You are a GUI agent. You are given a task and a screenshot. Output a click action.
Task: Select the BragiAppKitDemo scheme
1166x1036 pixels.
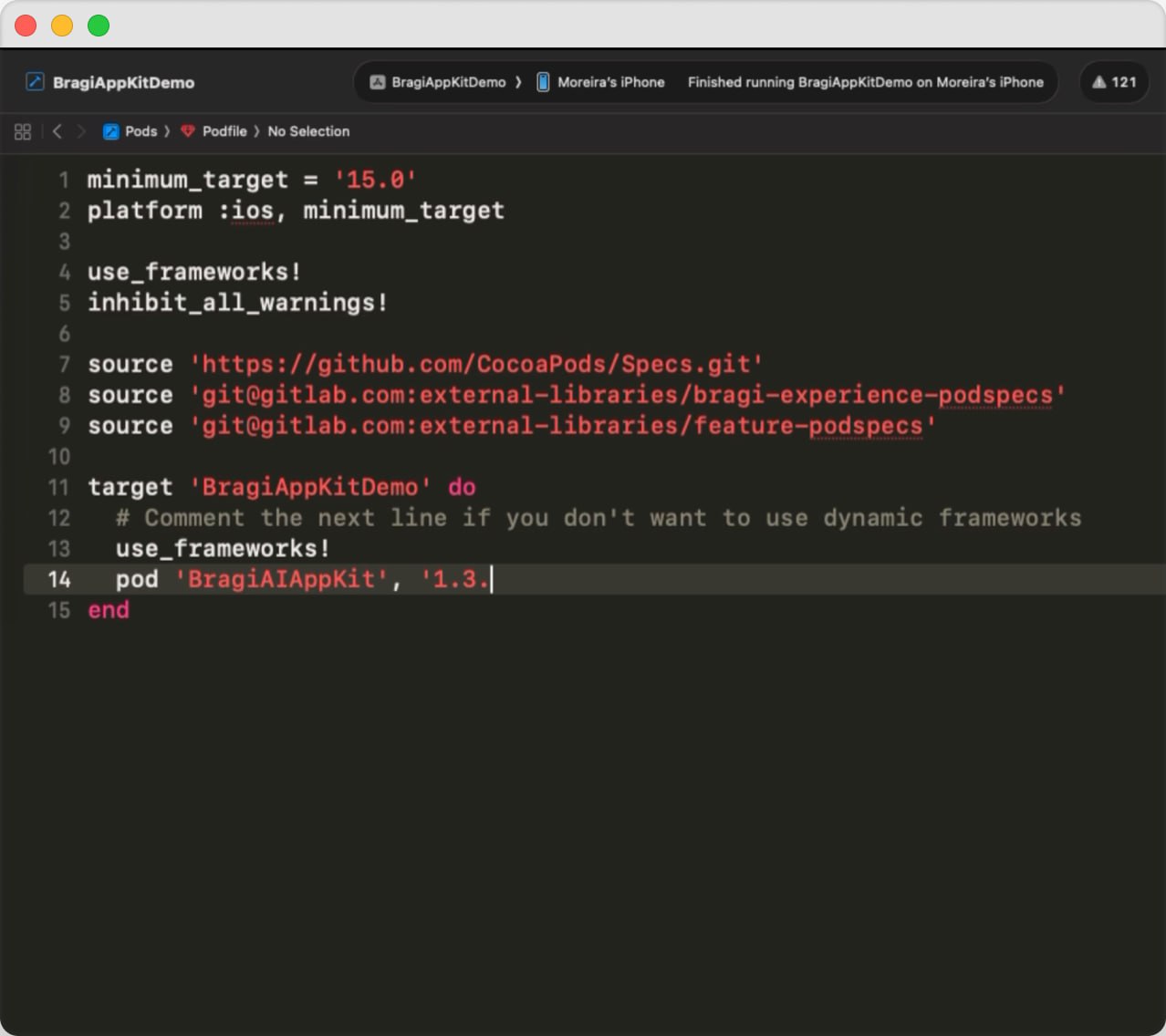pos(447,82)
